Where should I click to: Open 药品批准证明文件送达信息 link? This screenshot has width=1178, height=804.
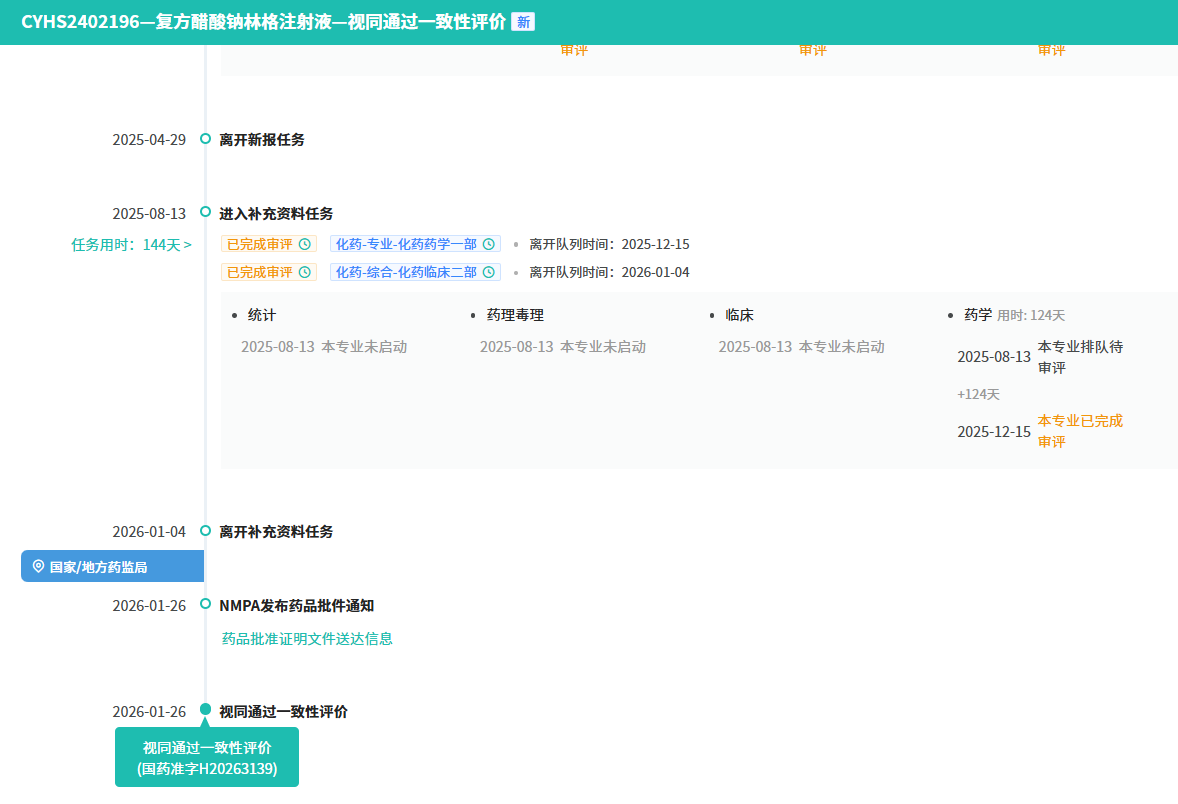click(307, 638)
